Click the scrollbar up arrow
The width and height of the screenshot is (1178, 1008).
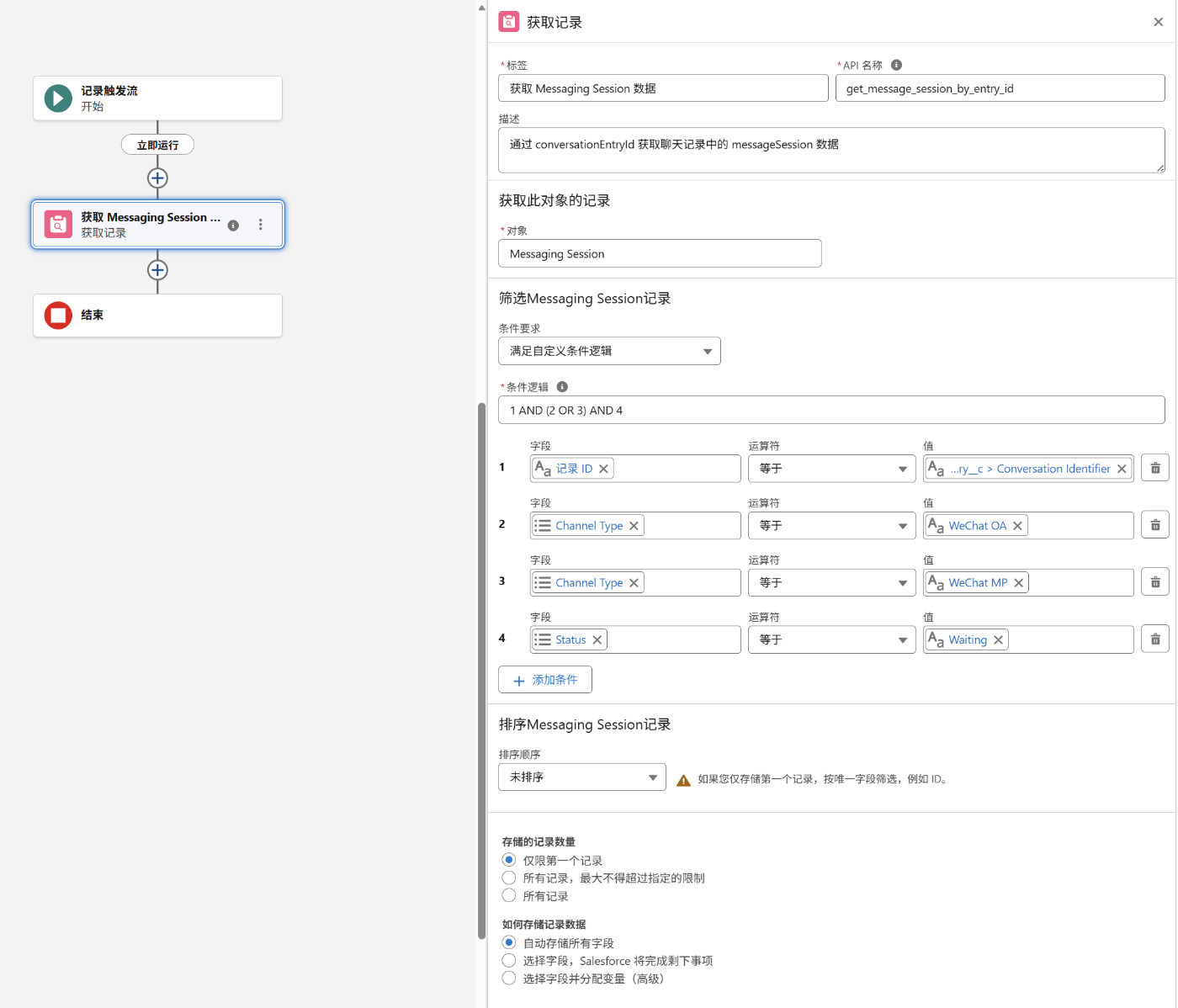click(481, 7)
